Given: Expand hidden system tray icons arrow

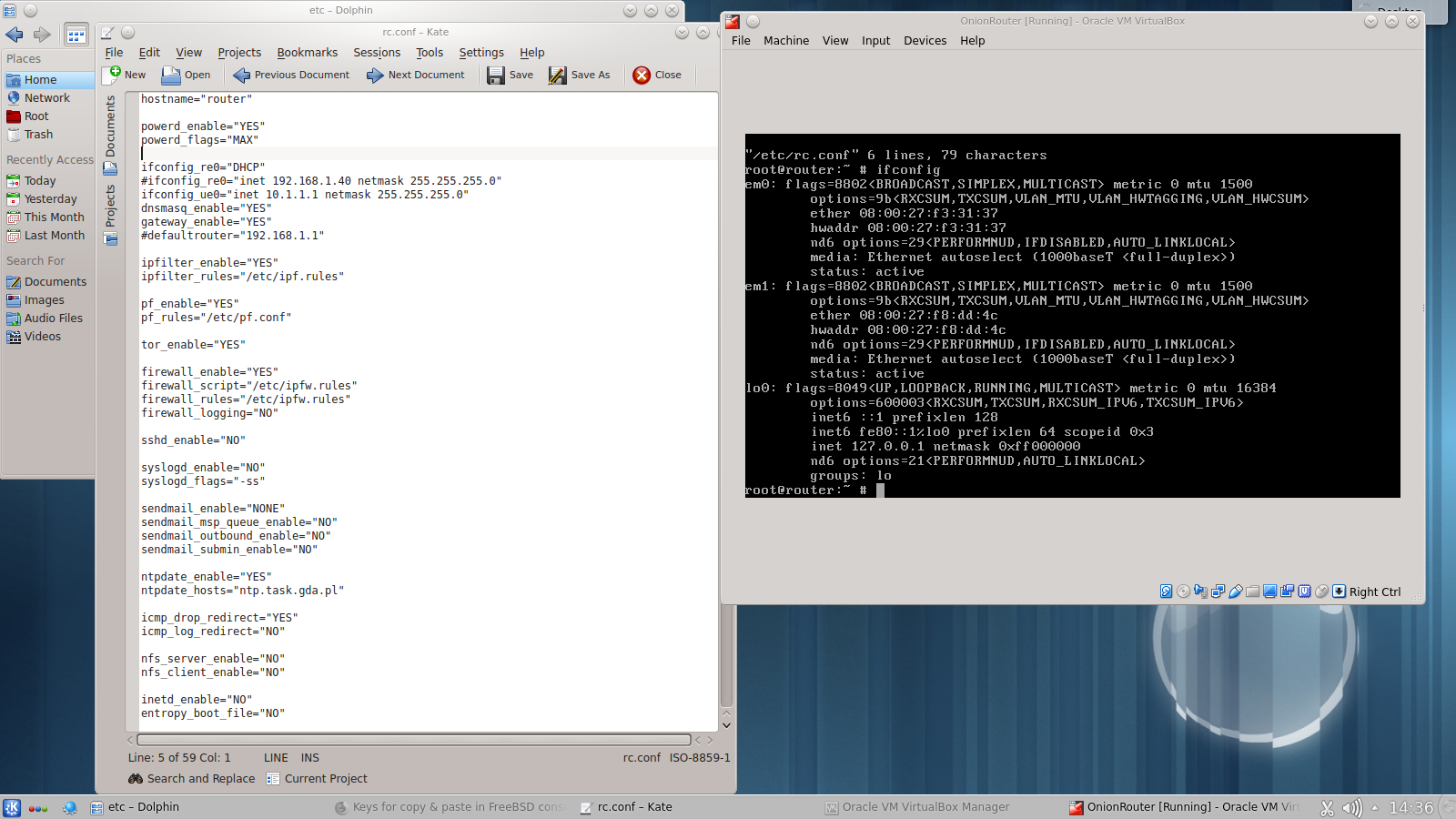Looking at the screenshot, I should [x=1375, y=807].
